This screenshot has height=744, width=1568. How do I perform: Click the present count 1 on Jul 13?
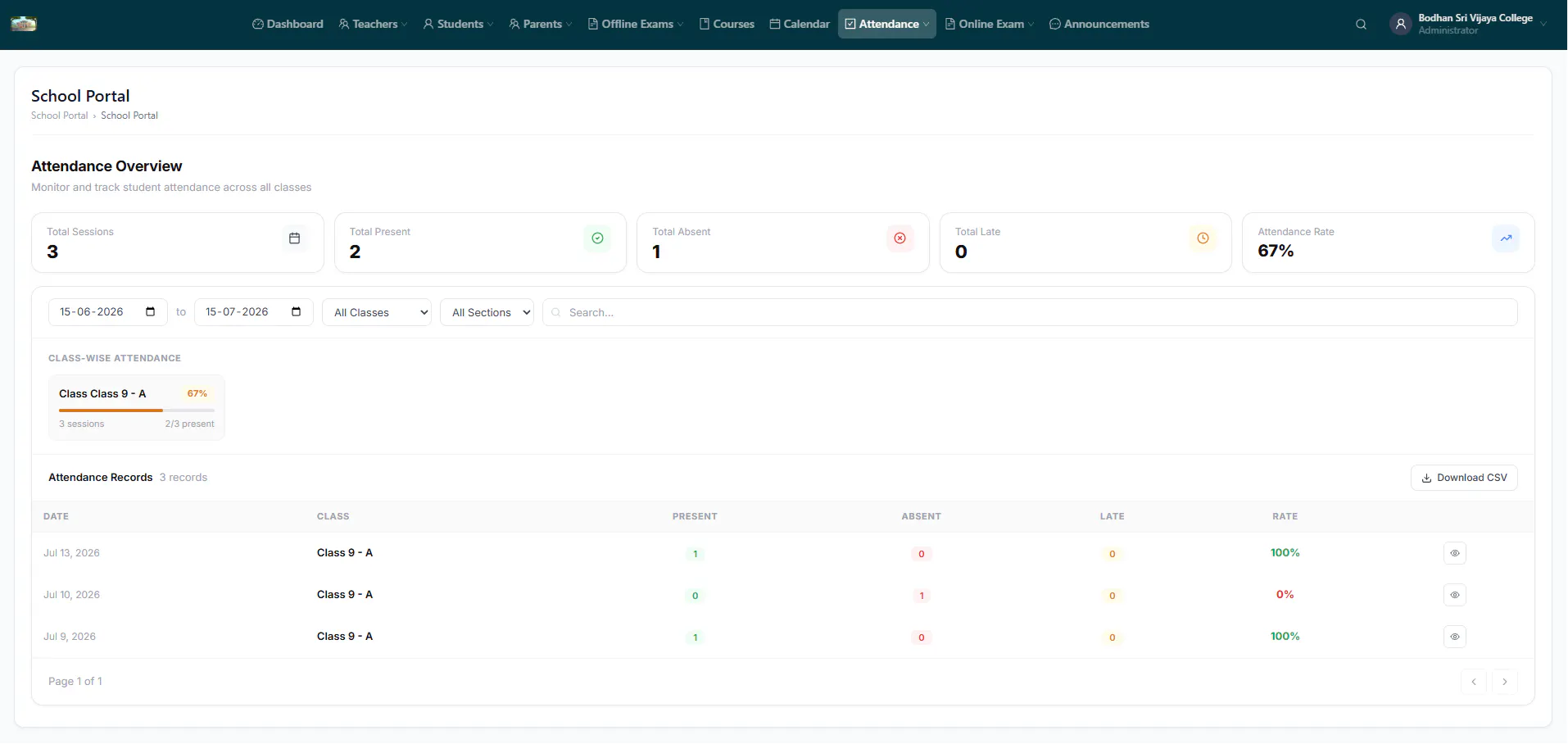click(695, 554)
